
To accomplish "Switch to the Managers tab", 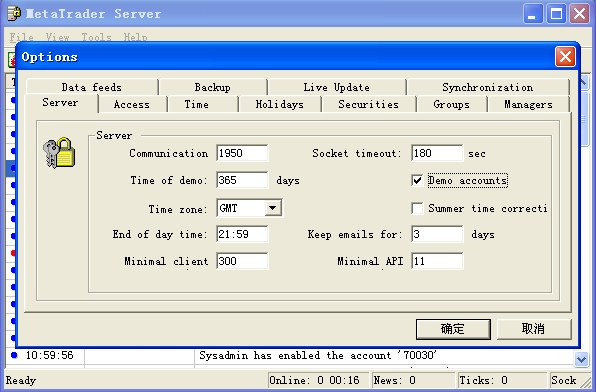I will tap(529, 104).
